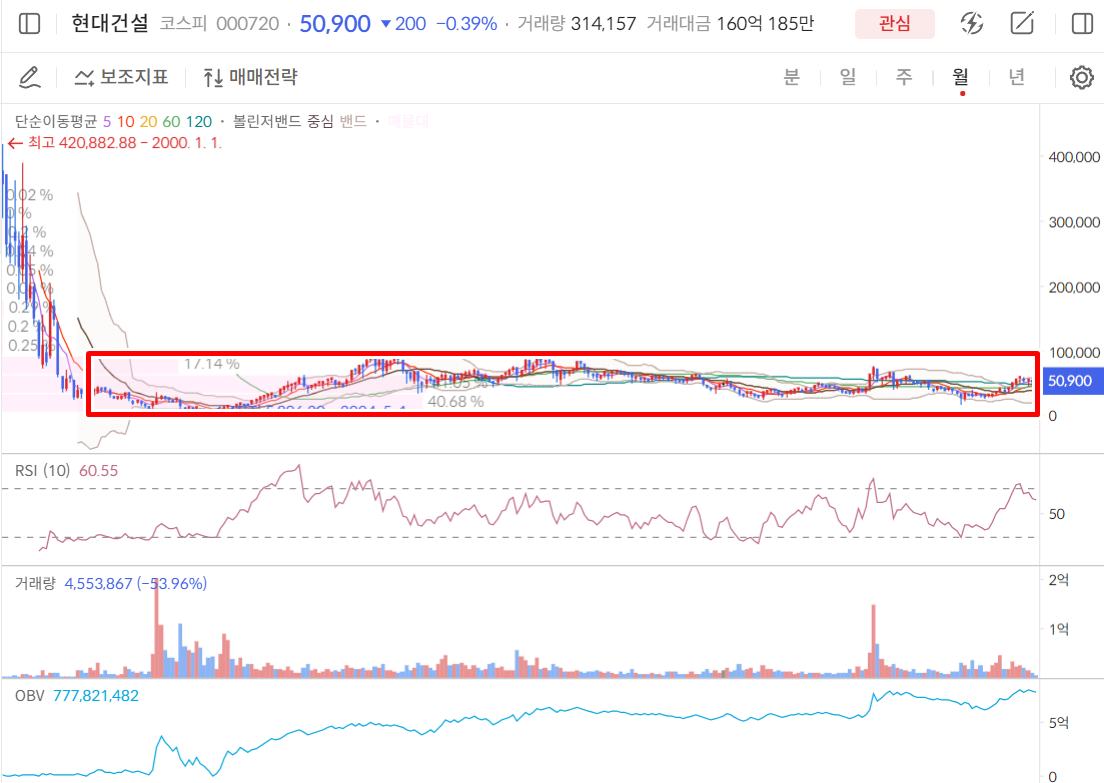Click the OBV indicator label
1104x783 pixels.
29,695
